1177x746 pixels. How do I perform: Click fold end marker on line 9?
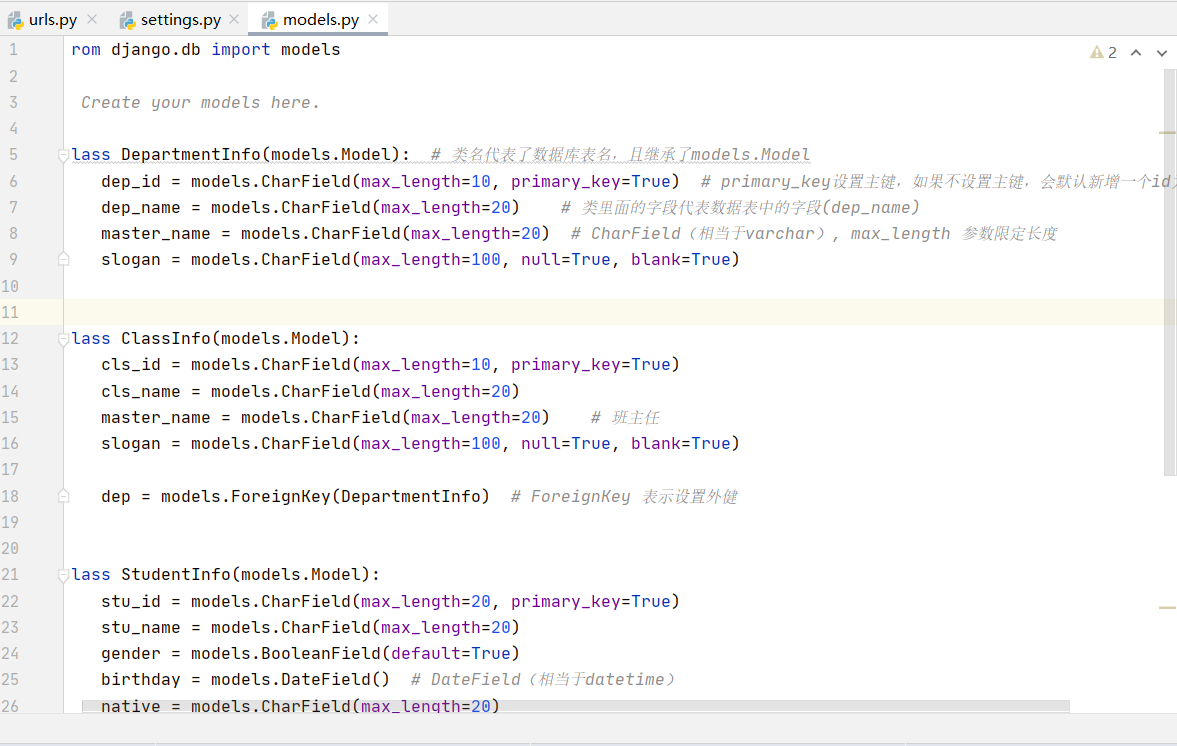coord(63,260)
